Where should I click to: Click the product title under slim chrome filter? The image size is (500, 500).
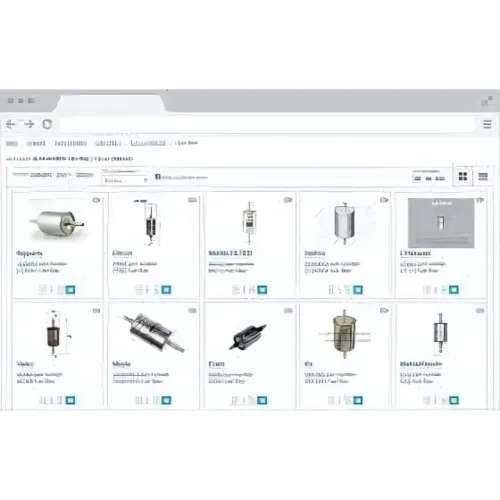(421, 364)
